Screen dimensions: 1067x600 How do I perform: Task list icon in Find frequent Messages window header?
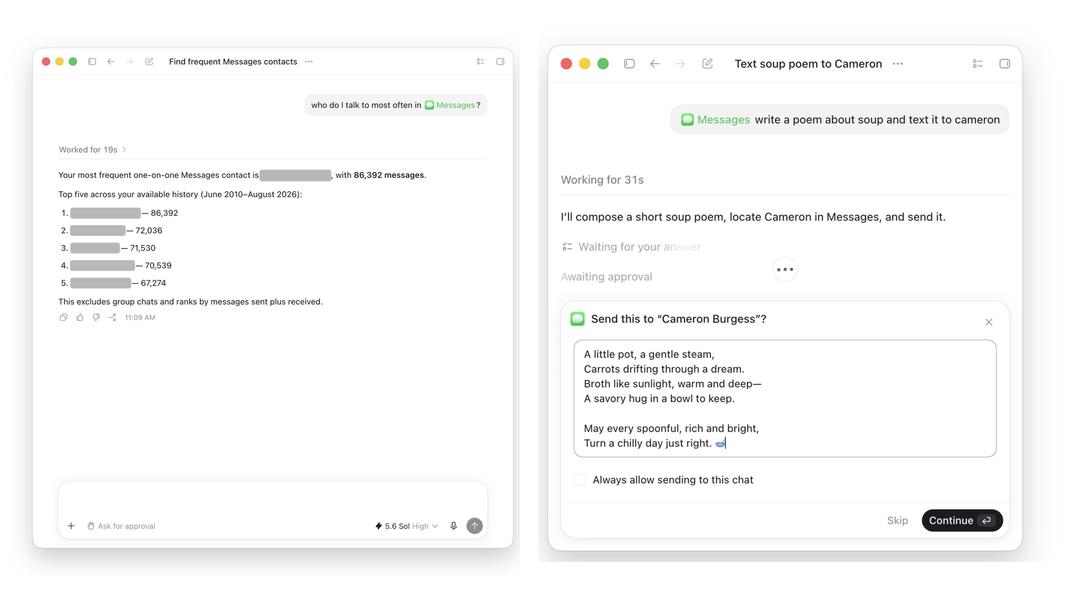[x=480, y=61]
